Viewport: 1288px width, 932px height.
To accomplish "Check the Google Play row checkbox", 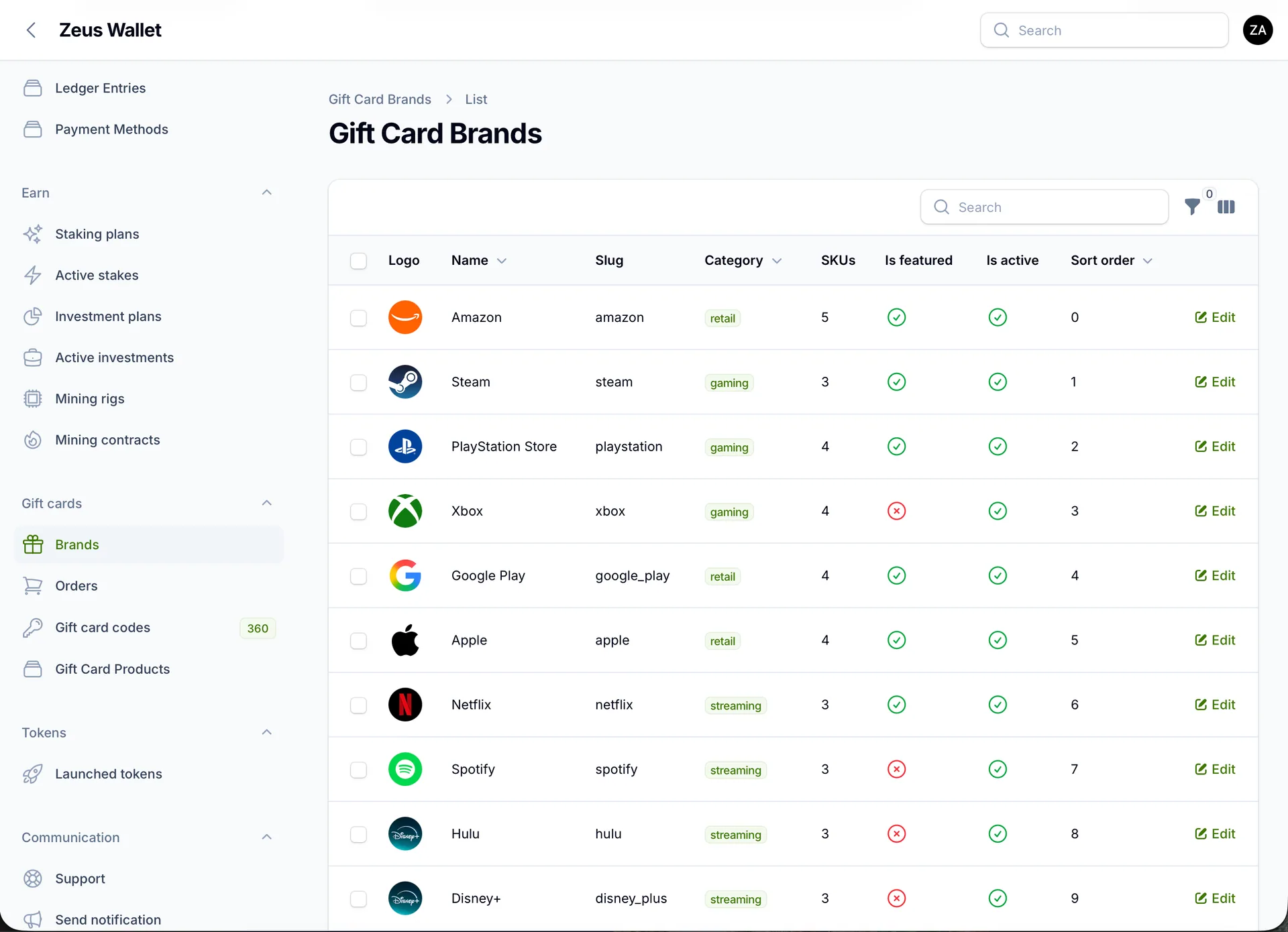I will 358,577.
